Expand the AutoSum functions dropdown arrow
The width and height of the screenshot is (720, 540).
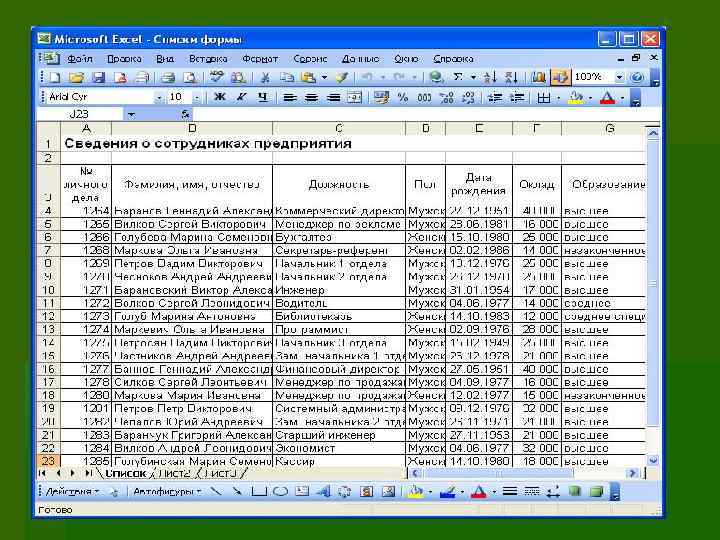tap(473, 78)
